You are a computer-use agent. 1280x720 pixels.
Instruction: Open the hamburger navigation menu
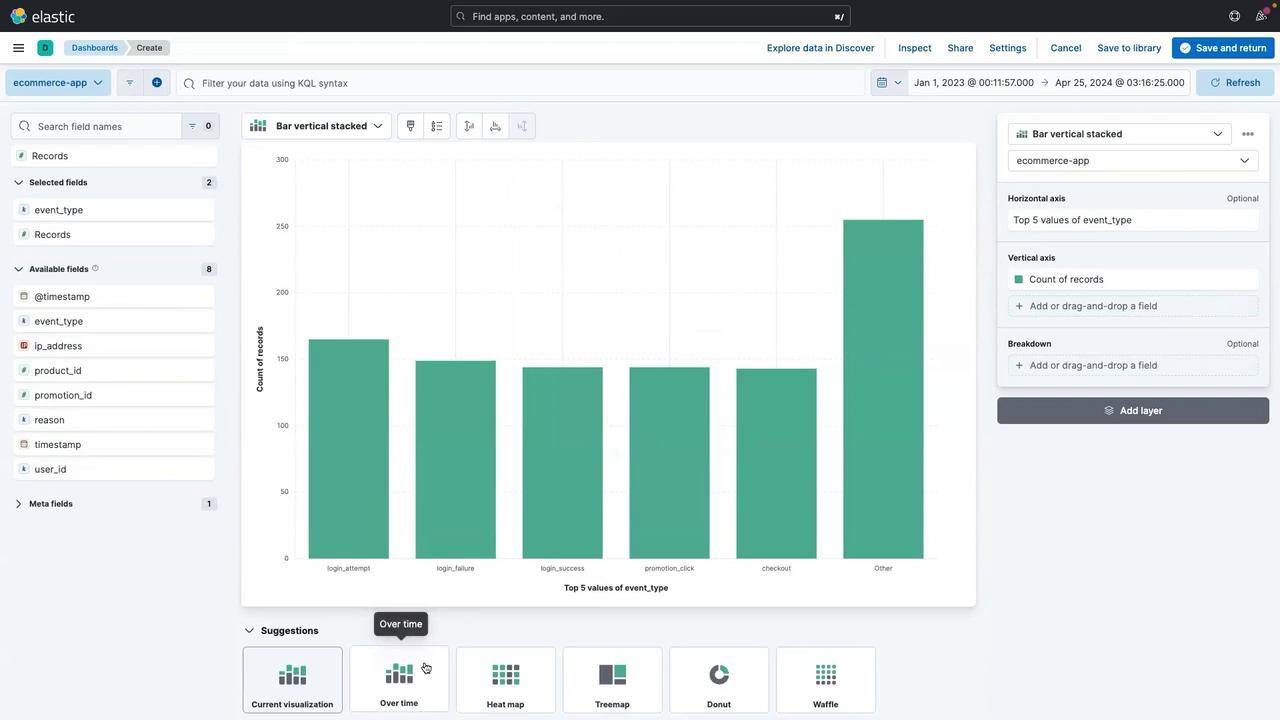18,48
